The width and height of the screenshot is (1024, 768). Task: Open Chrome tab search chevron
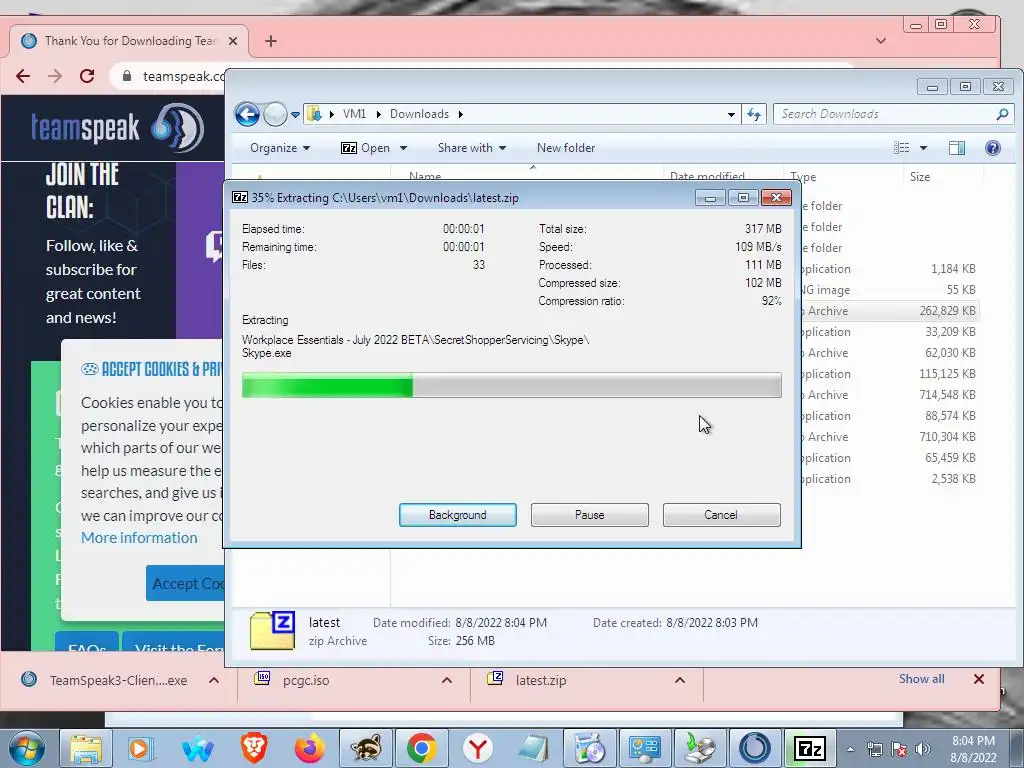click(880, 41)
